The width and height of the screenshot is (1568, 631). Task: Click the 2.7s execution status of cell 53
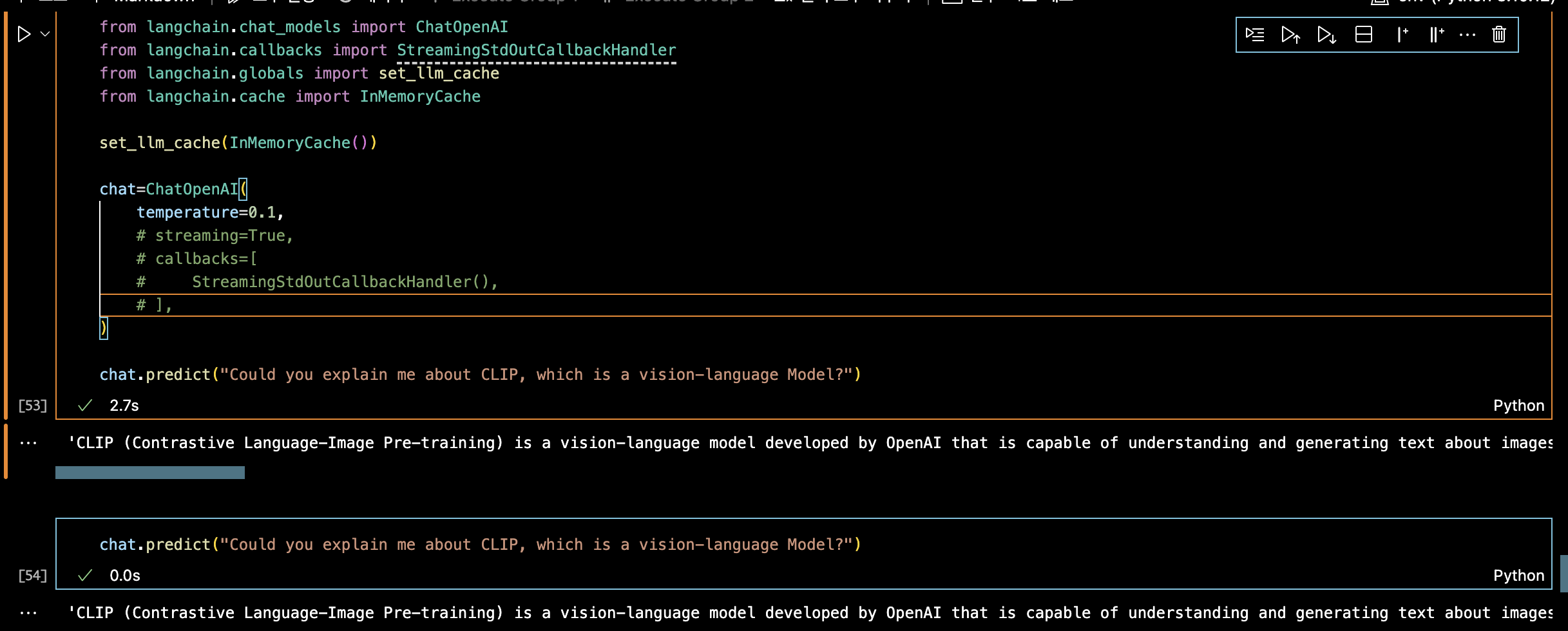pyautogui.click(x=124, y=406)
